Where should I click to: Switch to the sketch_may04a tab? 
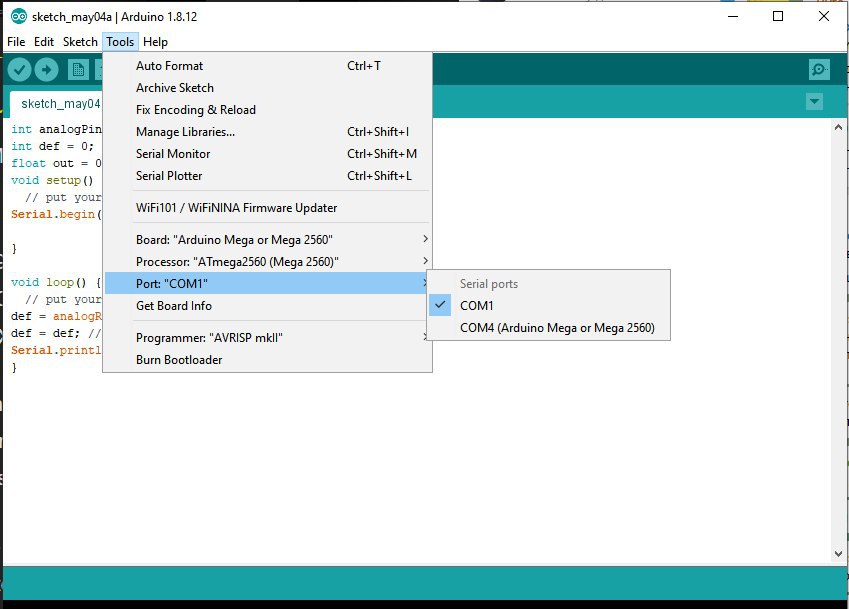point(56,104)
